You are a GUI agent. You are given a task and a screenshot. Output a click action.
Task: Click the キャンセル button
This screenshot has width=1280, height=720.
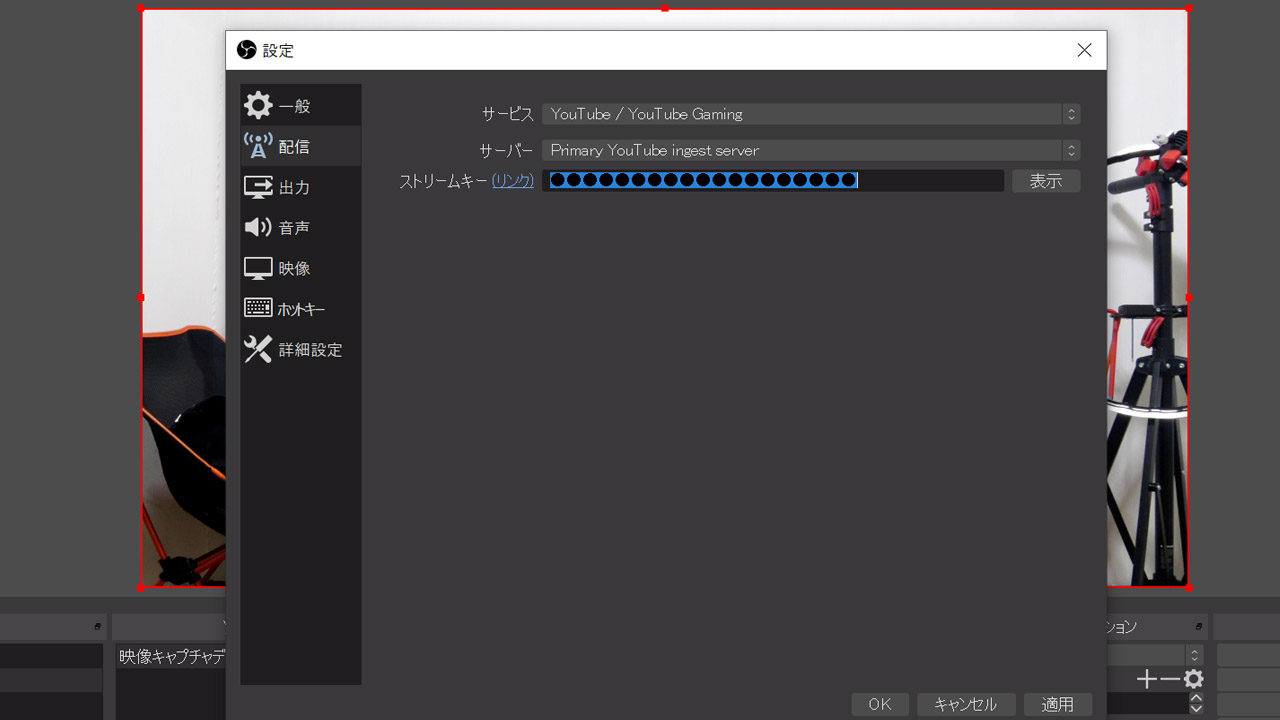click(966, 704)
